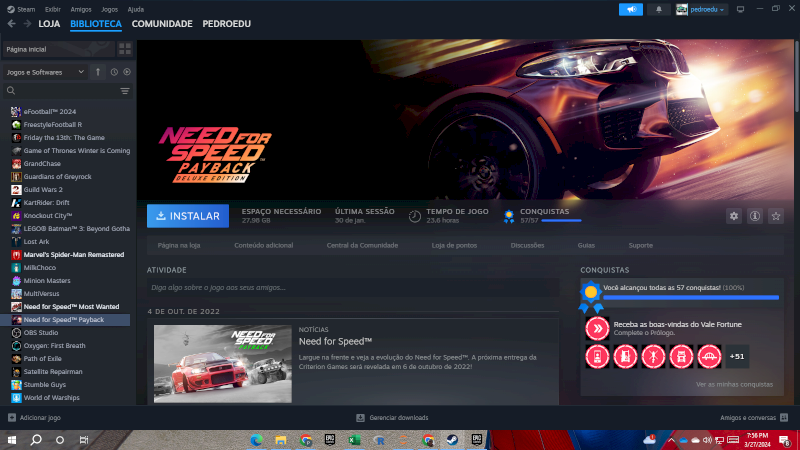Screen dimensions: 800x450
Task: Click the INSTALAR button
Action: (x=185, y=216)
